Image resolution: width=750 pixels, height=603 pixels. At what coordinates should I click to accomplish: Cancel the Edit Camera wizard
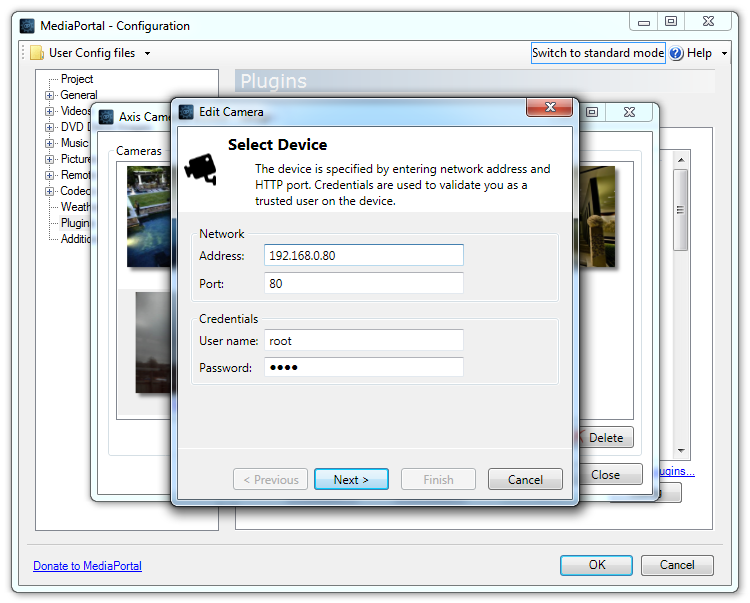point(525,479)
